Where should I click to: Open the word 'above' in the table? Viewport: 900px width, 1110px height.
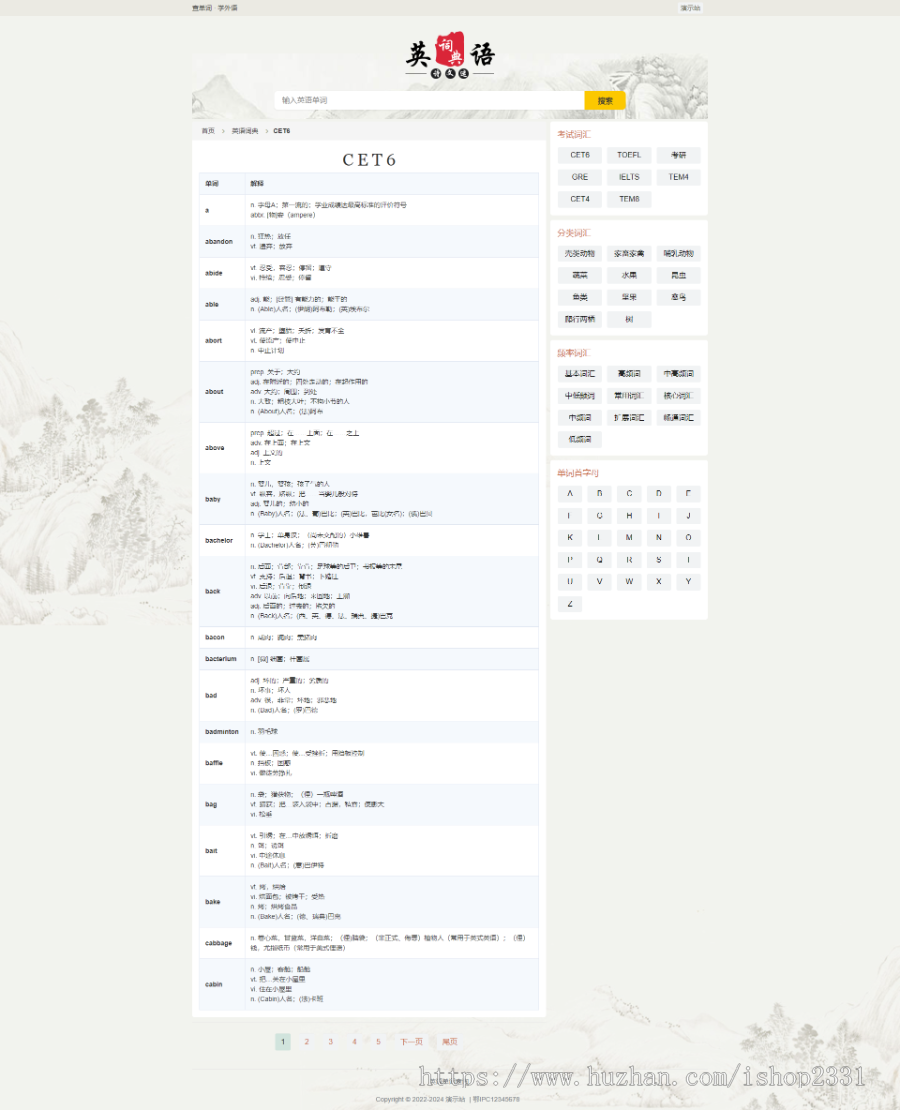click(215, 448)
